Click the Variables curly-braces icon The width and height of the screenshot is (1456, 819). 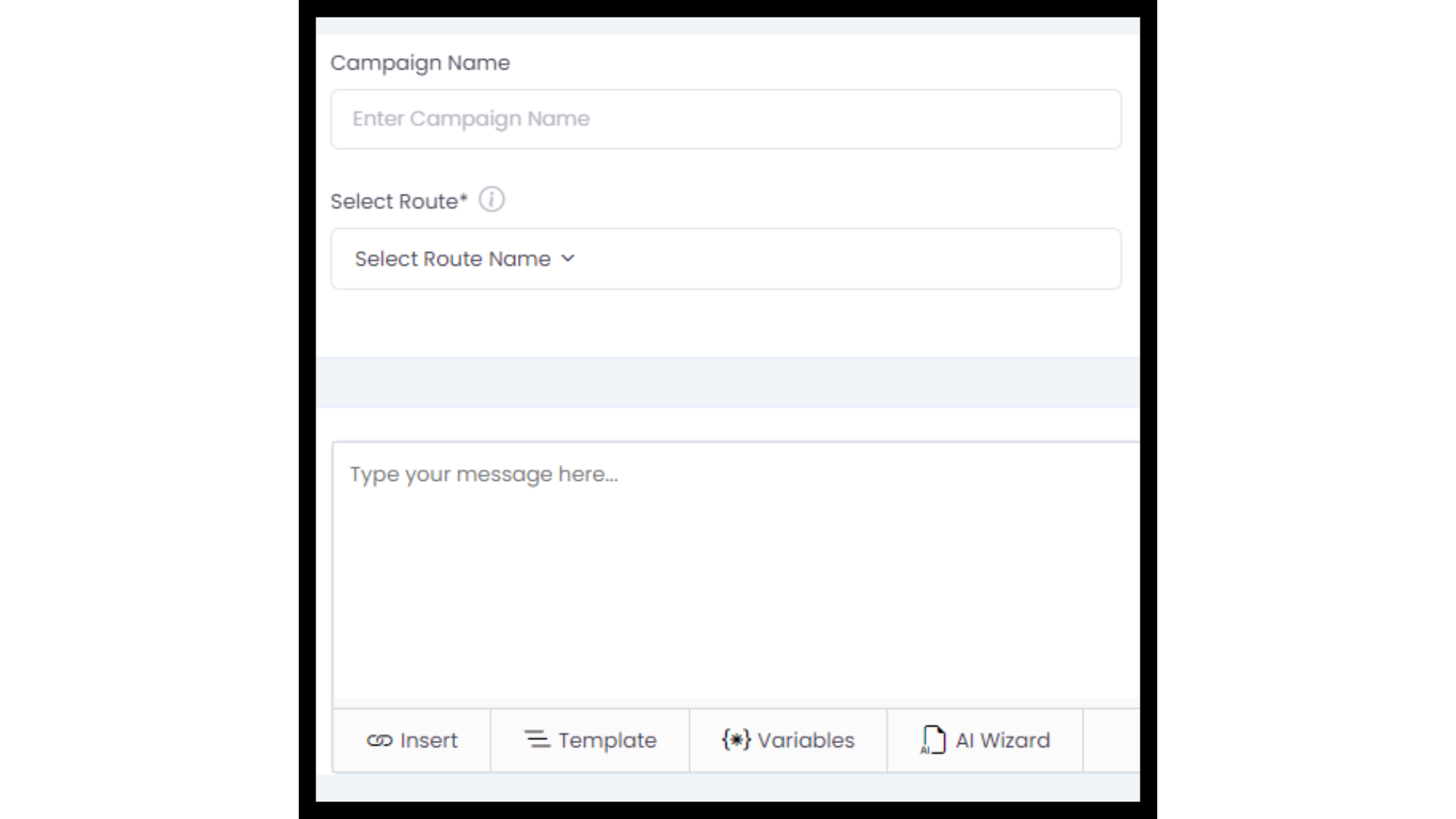[735, 740]
